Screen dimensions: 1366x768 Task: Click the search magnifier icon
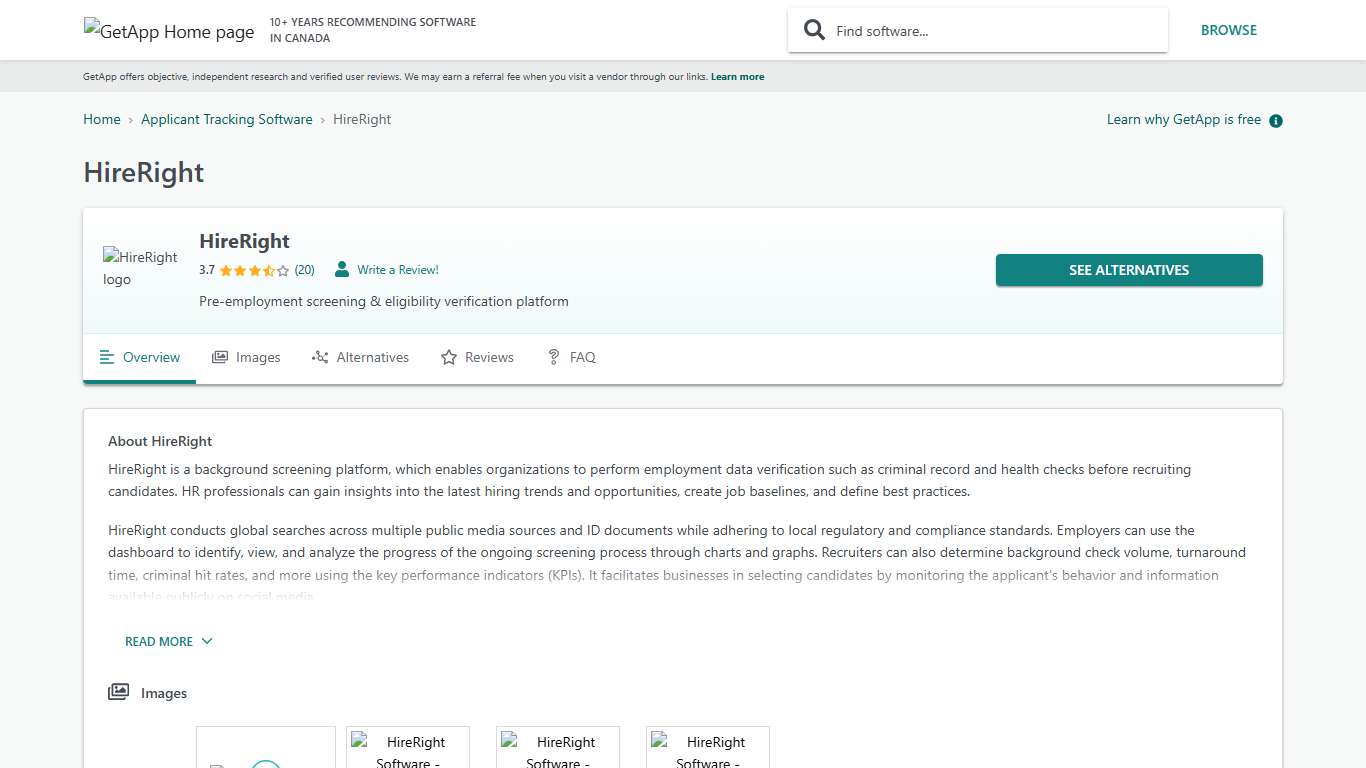point(814,30)
